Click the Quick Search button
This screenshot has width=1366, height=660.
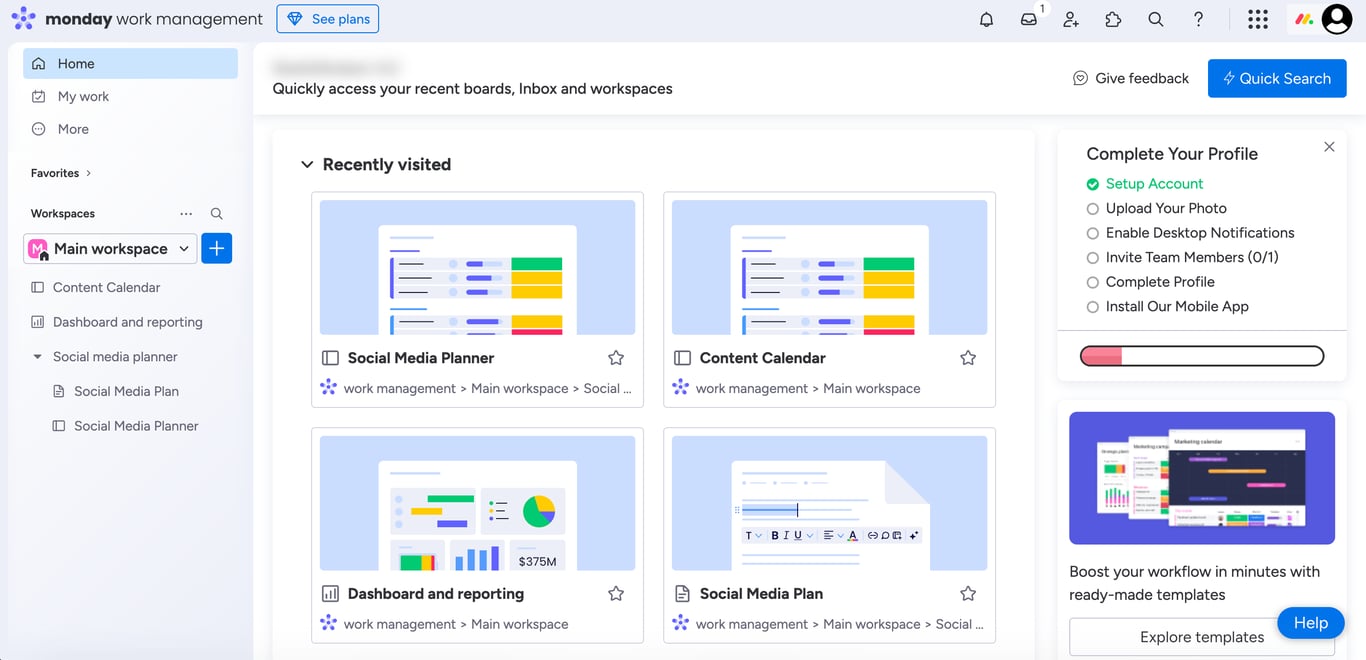(1277, 78)
